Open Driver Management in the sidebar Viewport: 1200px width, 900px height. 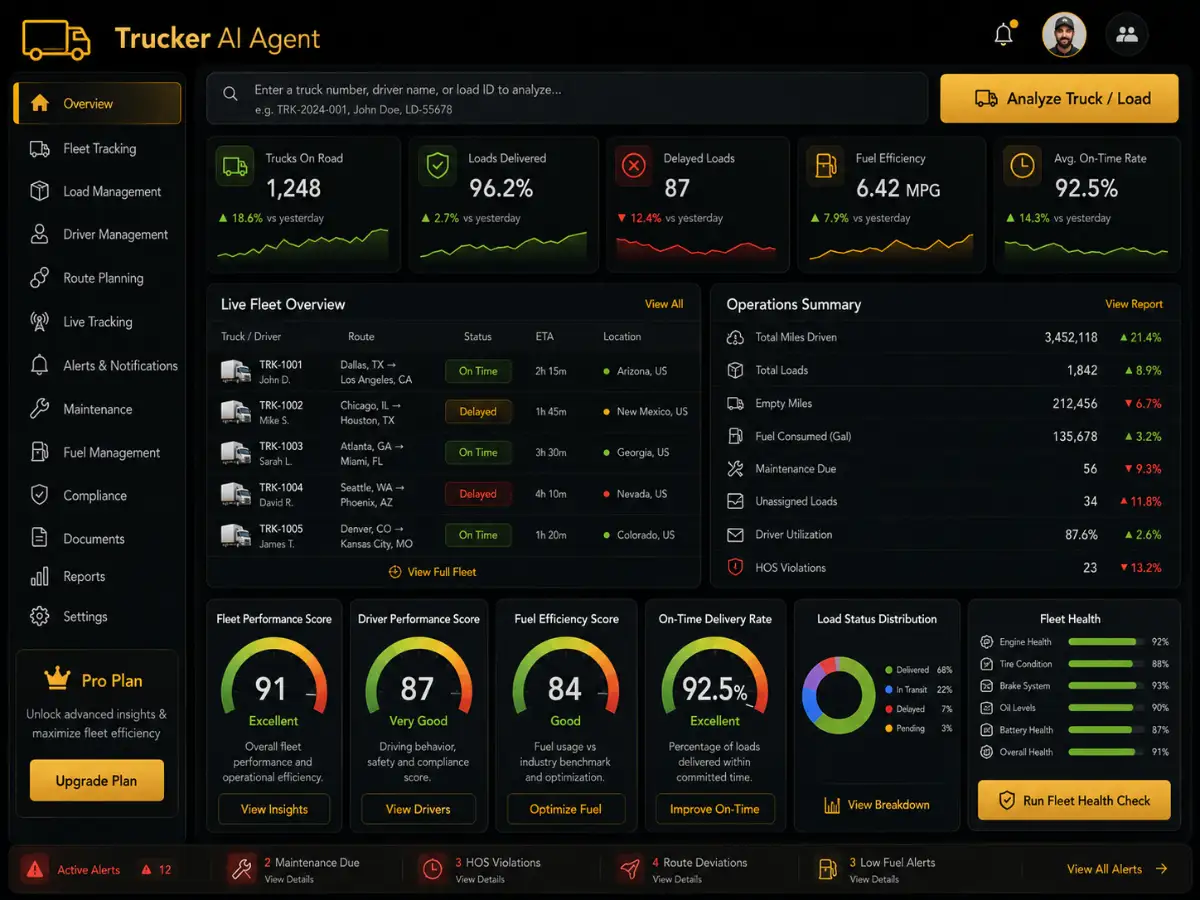point(97,234)
